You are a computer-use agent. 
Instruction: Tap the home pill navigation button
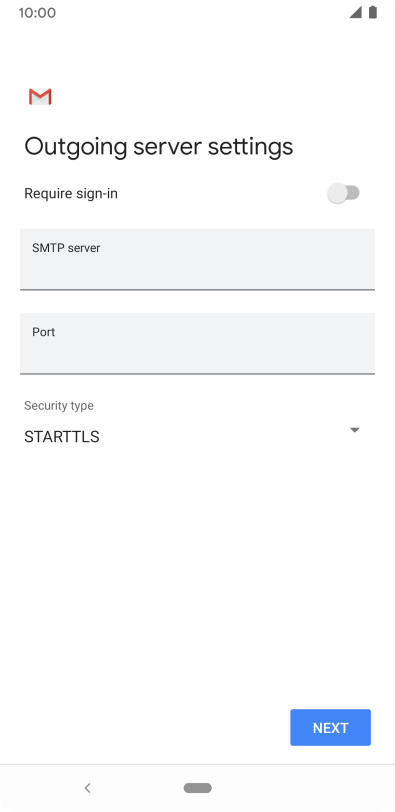[x=197, y=788]
